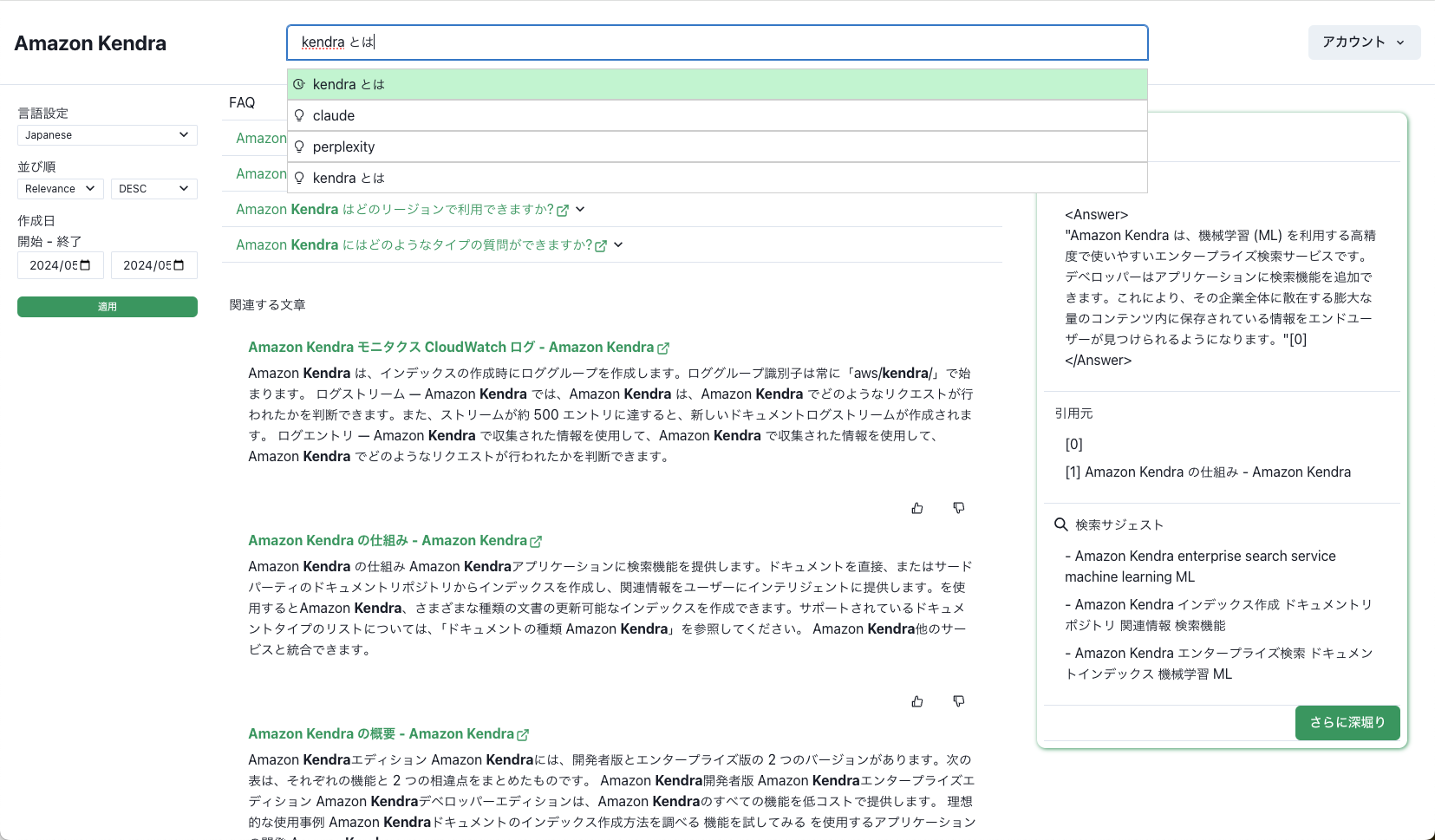1435x840 pixels.
Task: Open FAQ 'どのようなタイプの質問ができますか?'
Action: [414, 244]
